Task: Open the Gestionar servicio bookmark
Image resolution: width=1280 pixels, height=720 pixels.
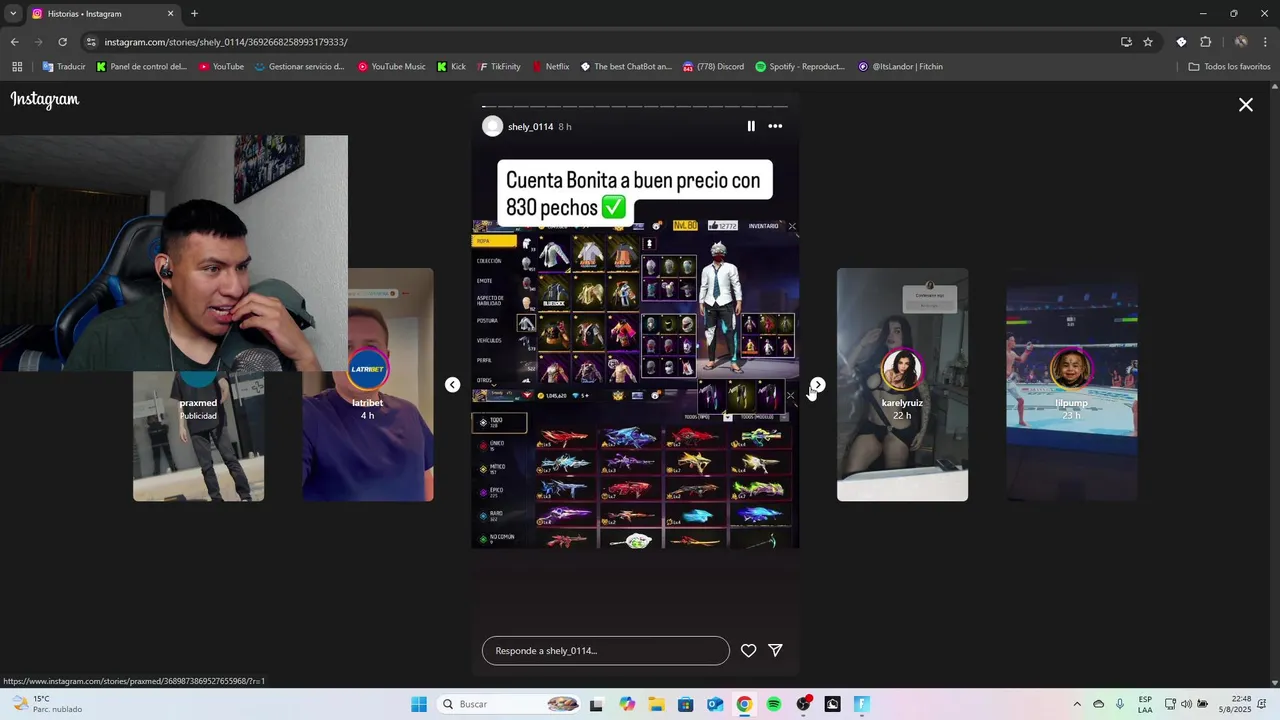Action: point(300,67)
